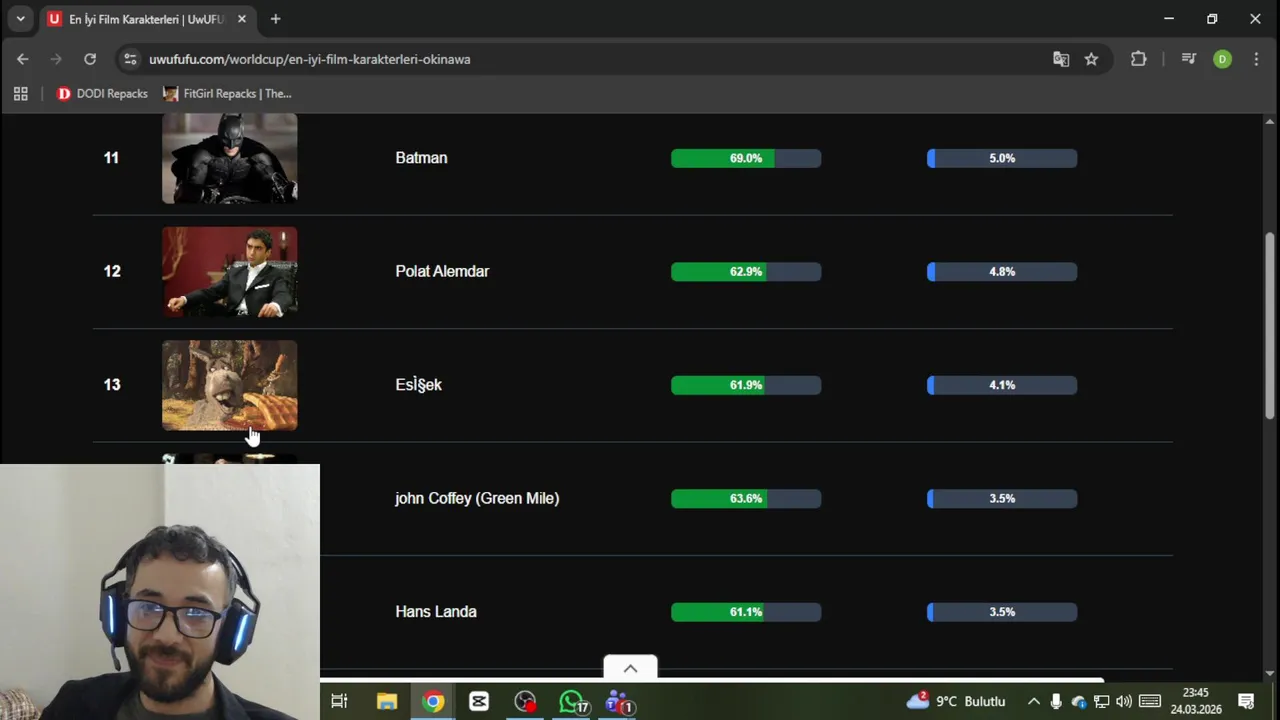This screenshot has height=720, width=1280.
Task: Translate this page icon
Action: point(1061,59)
